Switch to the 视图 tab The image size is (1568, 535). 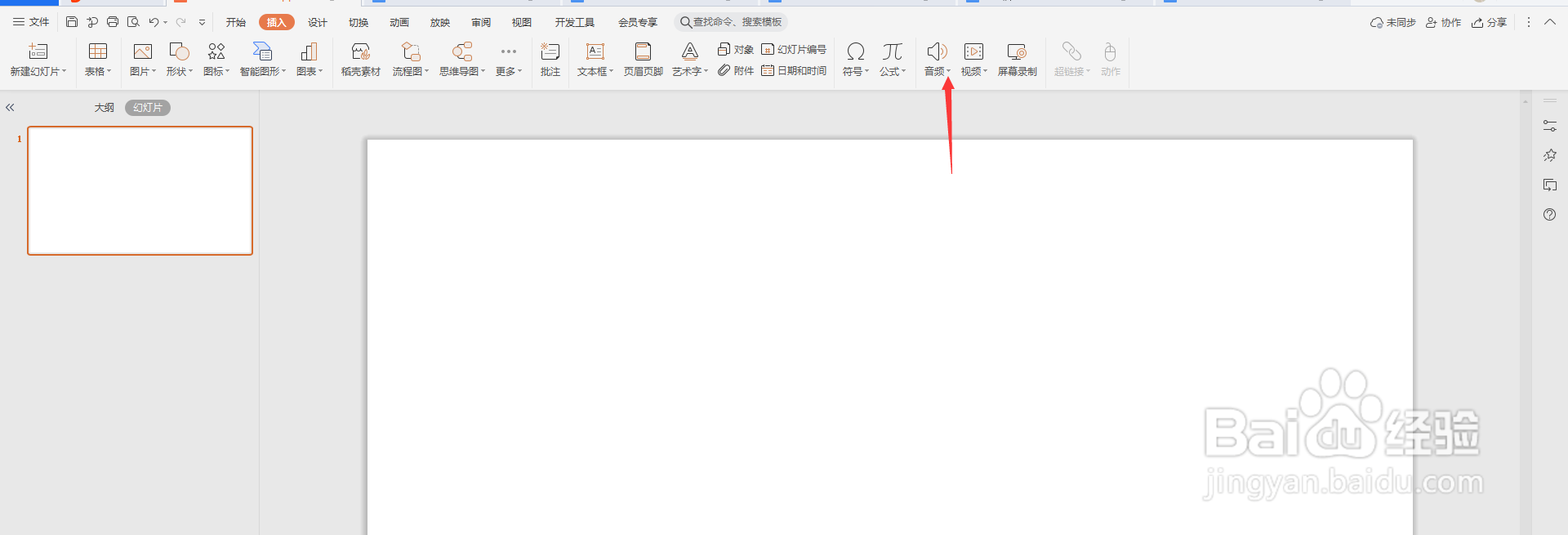pos(522,22)
